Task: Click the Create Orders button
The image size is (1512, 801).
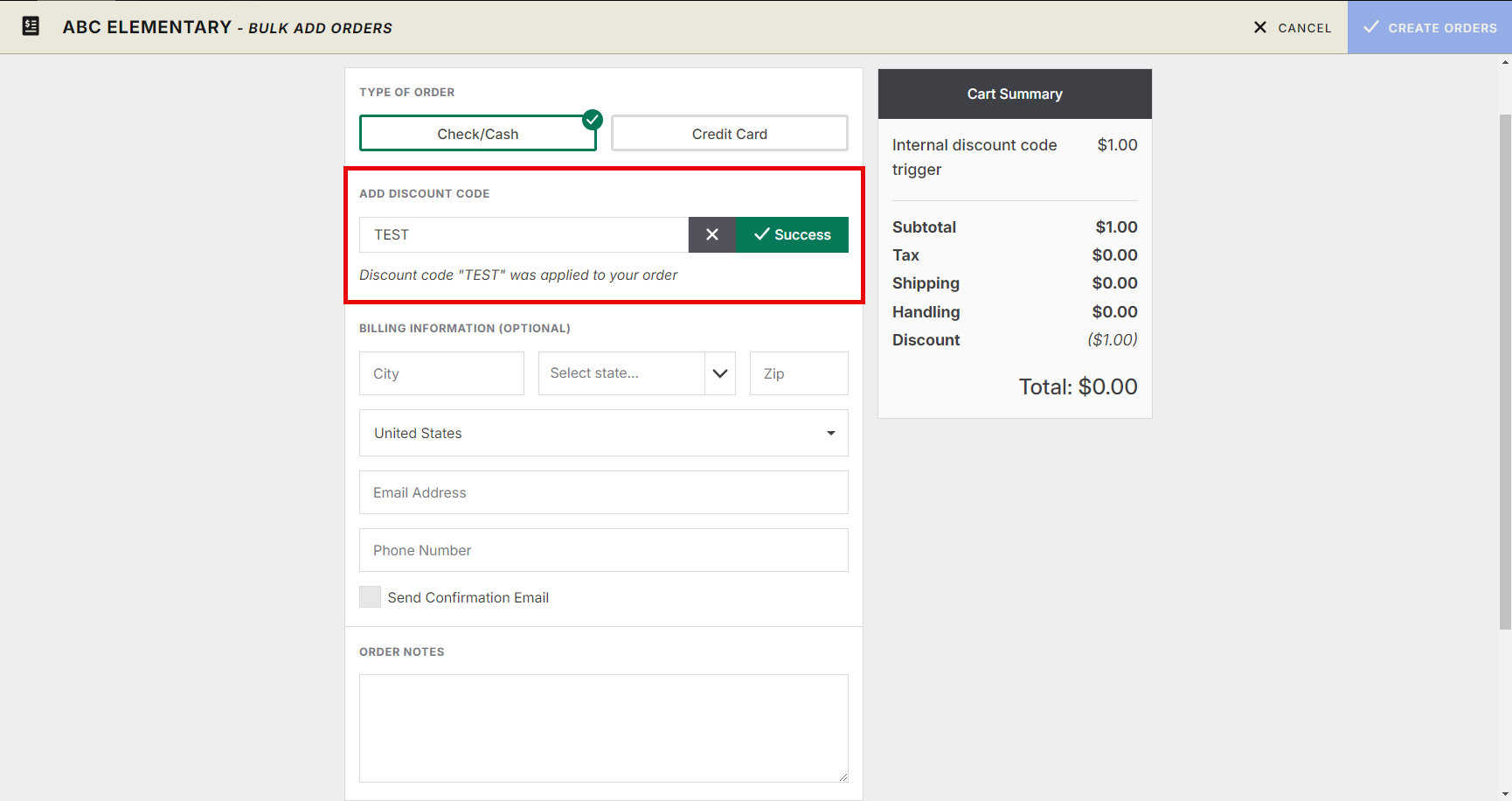Action: pyautogui.click(x=1430, y=27)
